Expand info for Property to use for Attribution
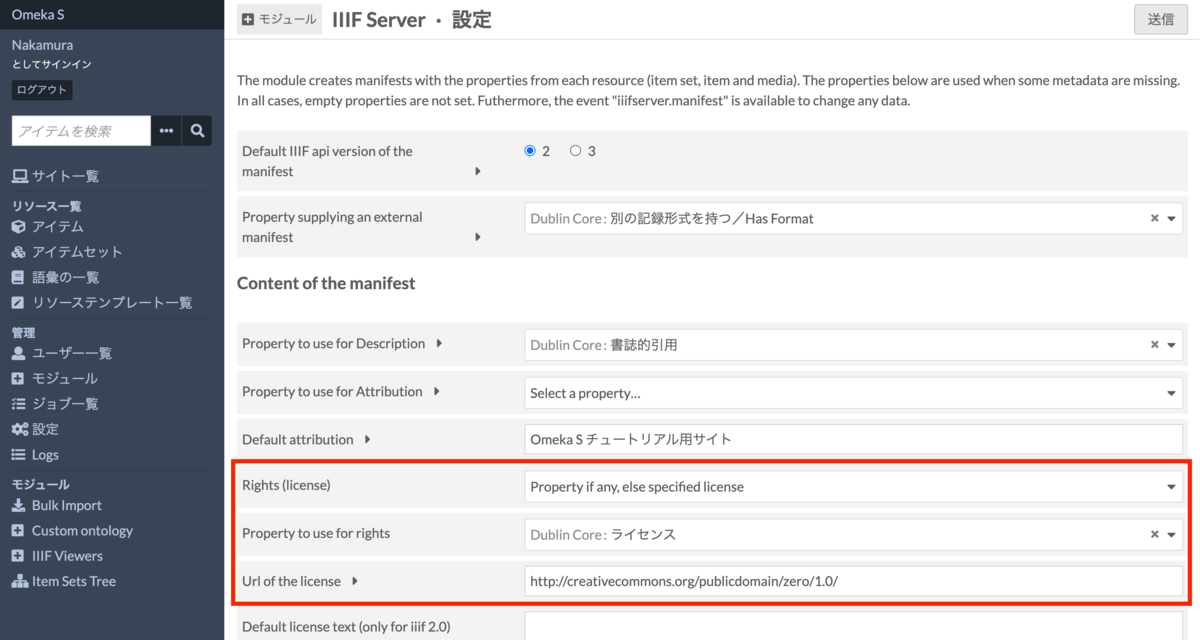1200x640 pixels. coord(436,391)
